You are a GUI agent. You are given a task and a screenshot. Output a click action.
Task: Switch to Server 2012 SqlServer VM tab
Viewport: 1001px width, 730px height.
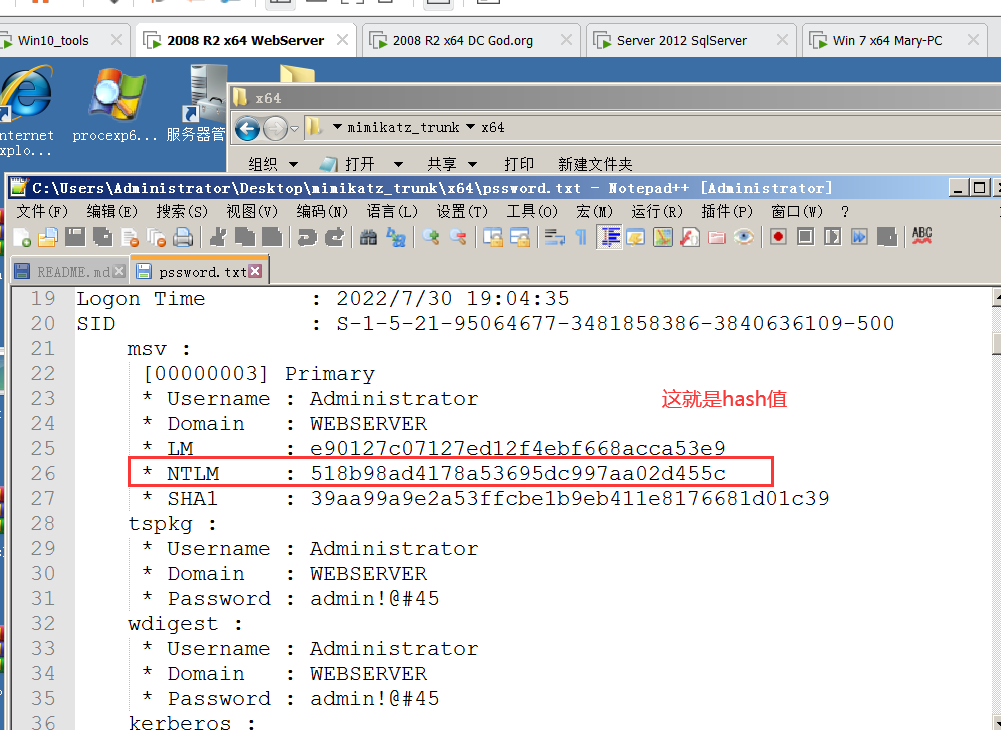[x=682, y=41]
